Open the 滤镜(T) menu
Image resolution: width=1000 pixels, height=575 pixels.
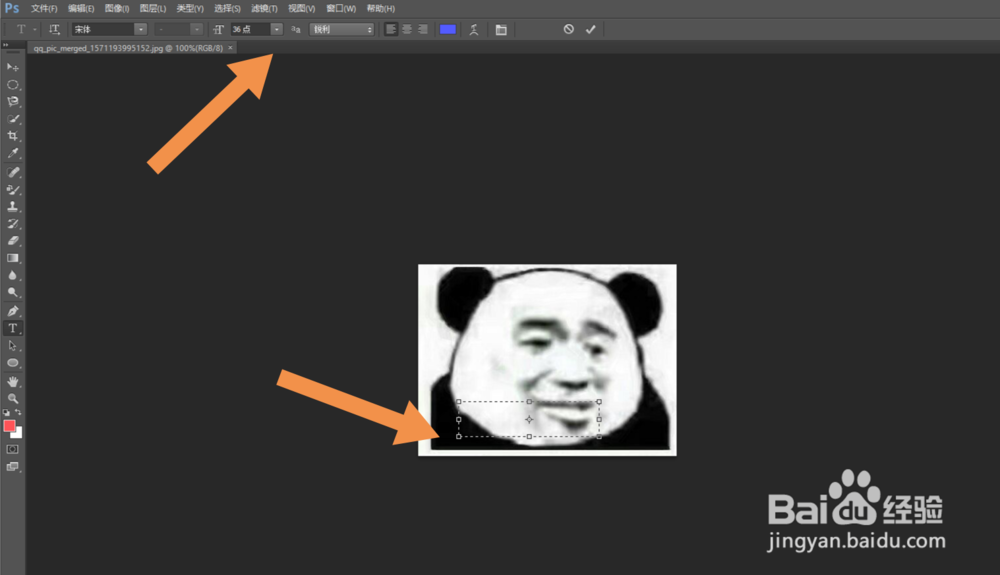264,8
